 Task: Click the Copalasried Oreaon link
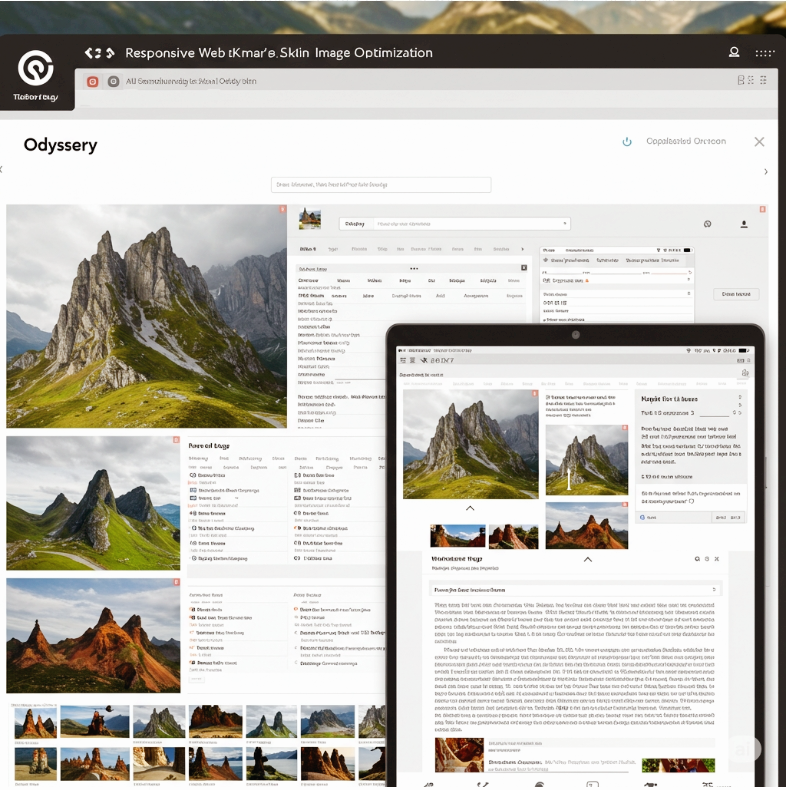(x=686, y=141)
